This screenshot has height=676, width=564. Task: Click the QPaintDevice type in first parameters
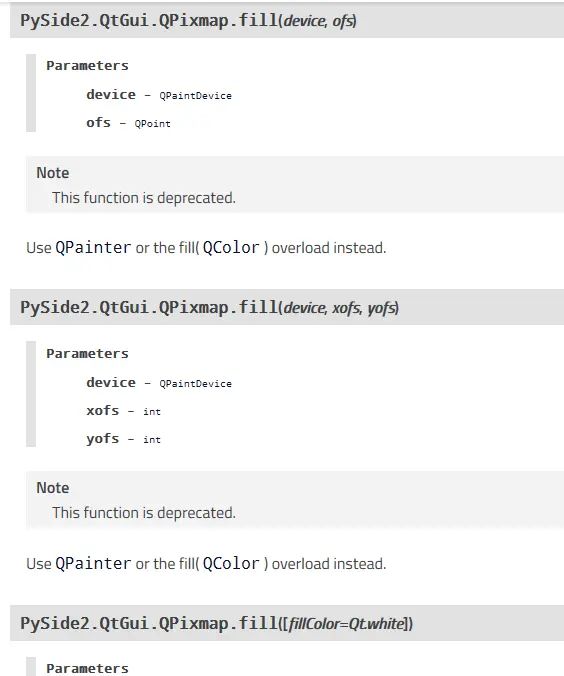pos(195,96)
